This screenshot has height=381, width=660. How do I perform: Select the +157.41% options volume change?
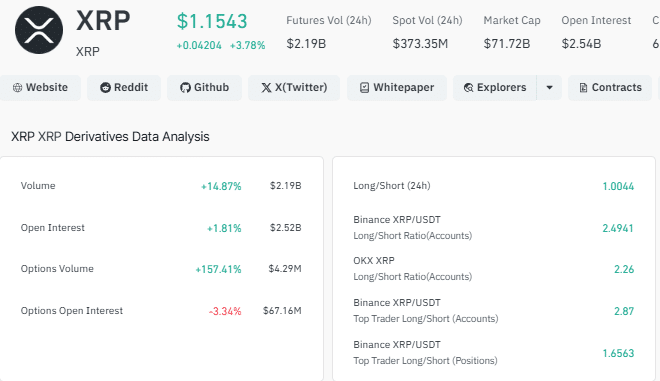point(218,269)
